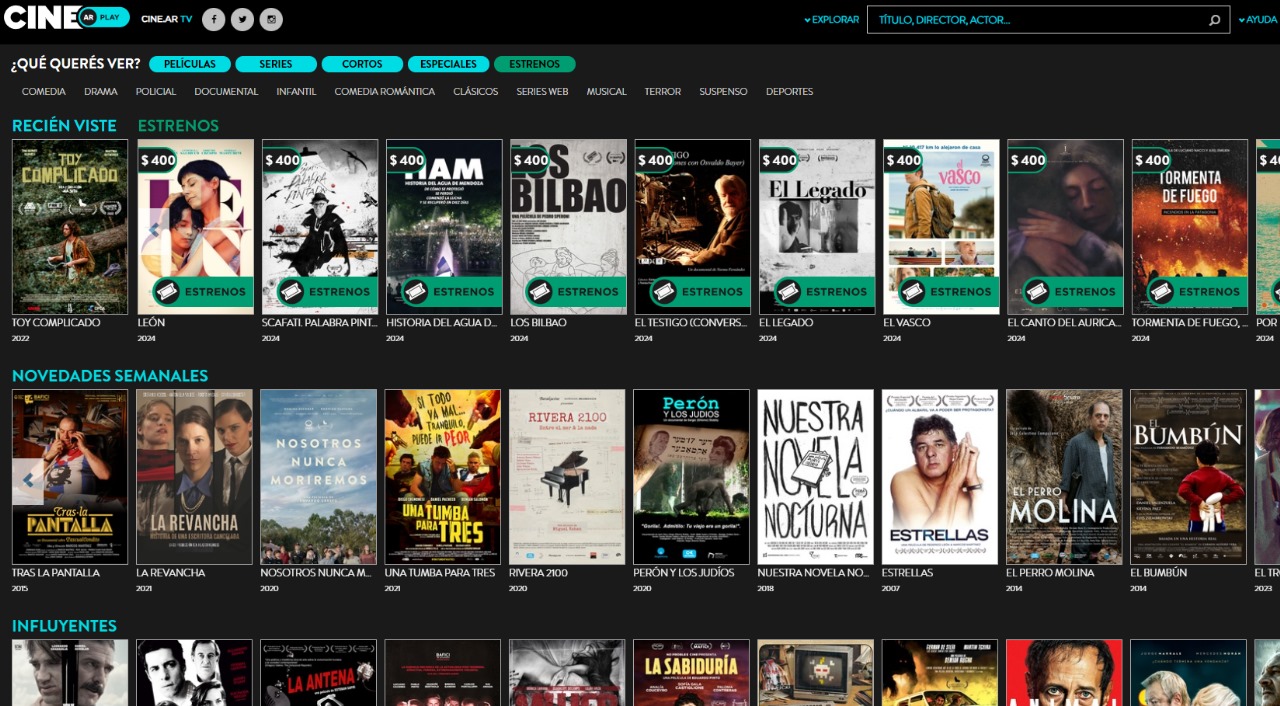Select the COMEDIA genre menu item
Viewport: 1280px width, 706px height.
43,91
